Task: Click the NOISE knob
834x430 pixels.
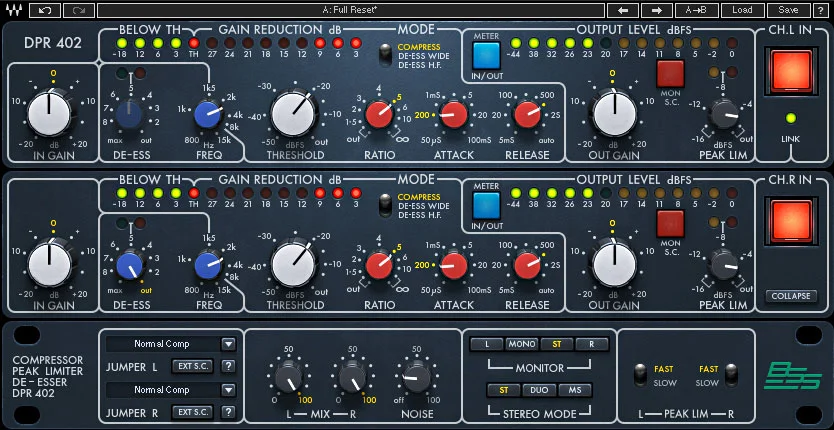Action: [x=416, y=377]
